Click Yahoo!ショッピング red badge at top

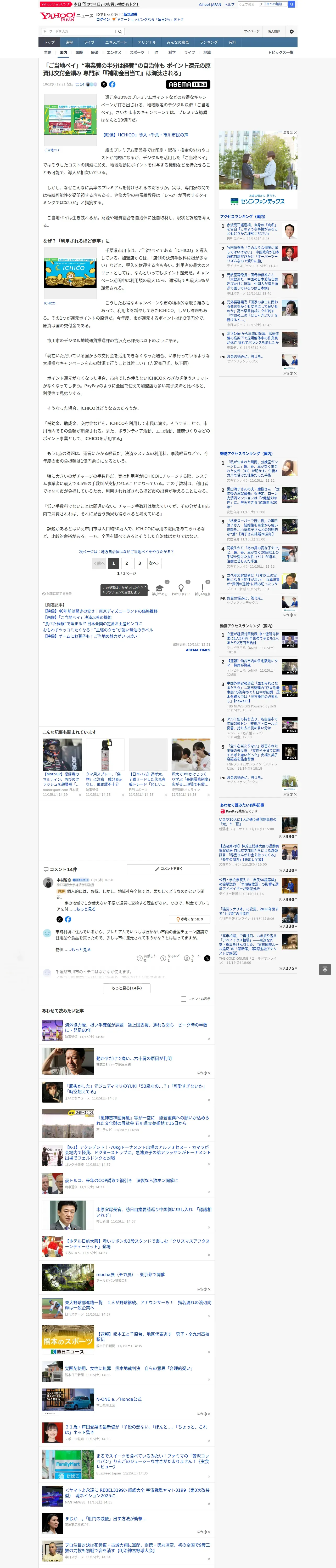[55, 4]
